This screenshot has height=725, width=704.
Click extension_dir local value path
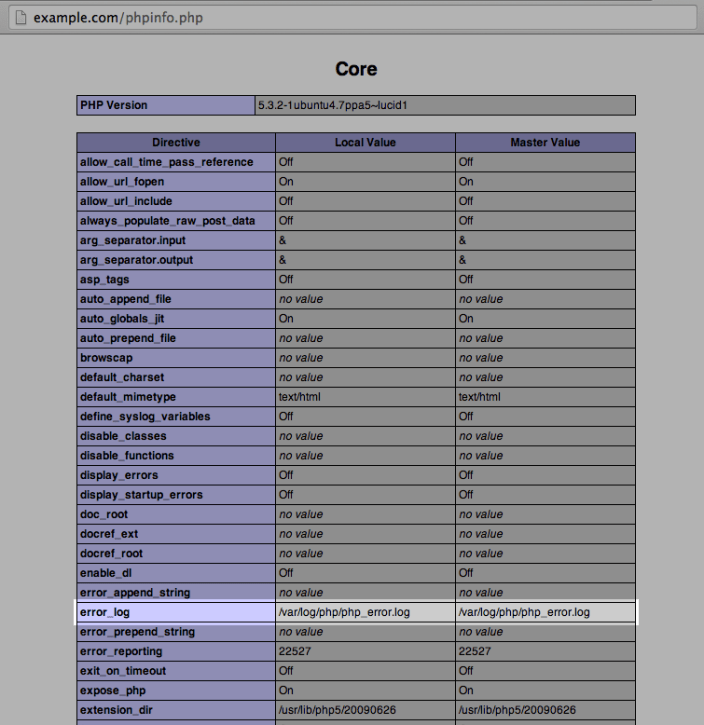pyautogui.click(x=337, y=710)
